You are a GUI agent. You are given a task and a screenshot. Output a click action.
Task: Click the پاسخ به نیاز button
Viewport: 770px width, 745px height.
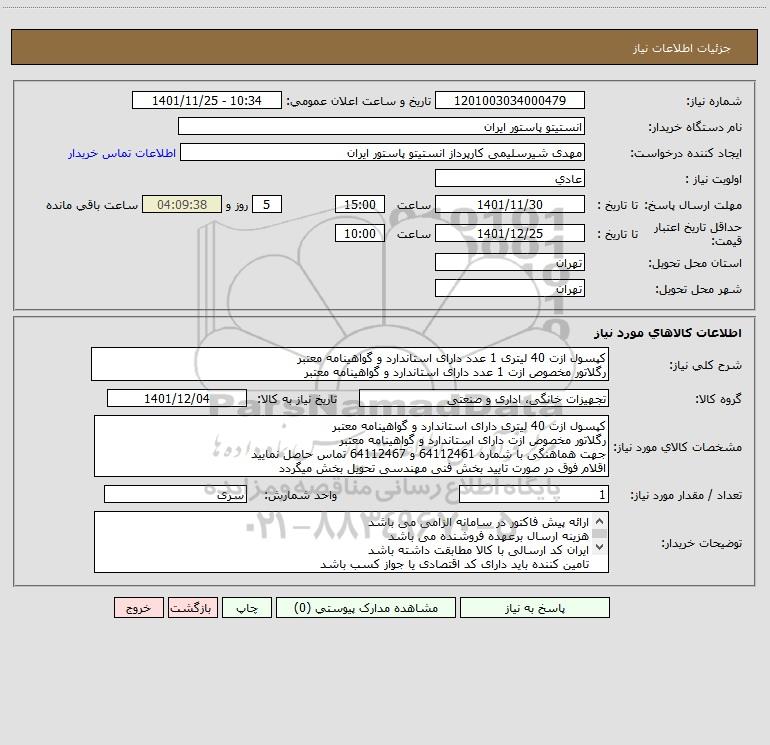pos(535,608)
